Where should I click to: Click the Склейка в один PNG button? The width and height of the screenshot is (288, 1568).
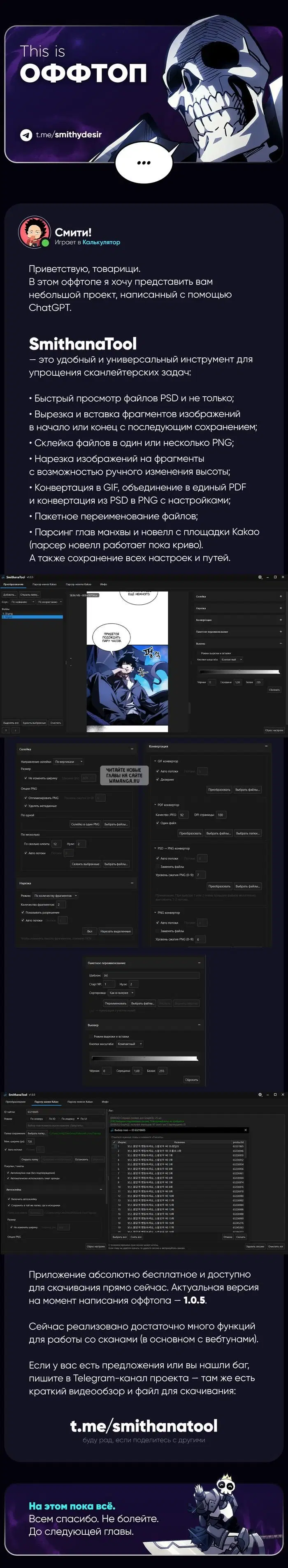point(85,824)
